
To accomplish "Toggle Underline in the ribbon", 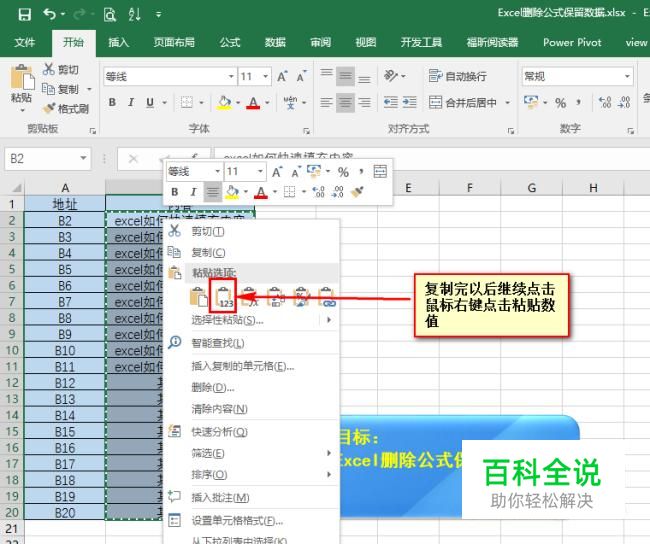I will [x=150, y=102].
